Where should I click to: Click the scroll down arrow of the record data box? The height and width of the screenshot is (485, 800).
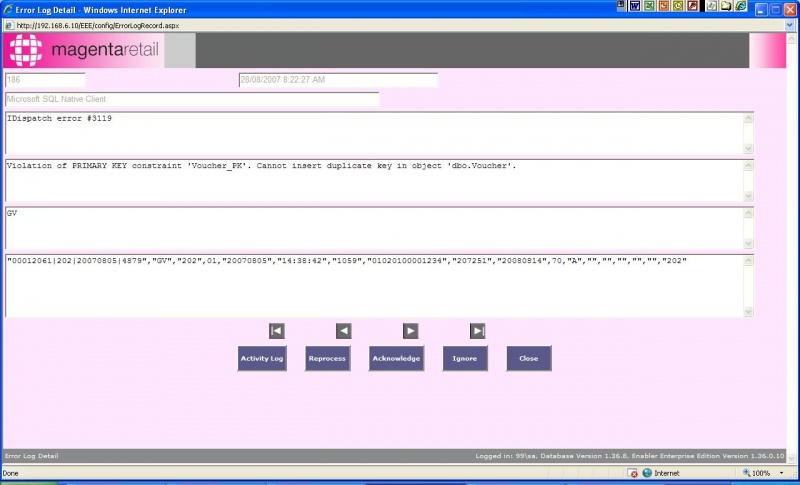tap(748, 311)
